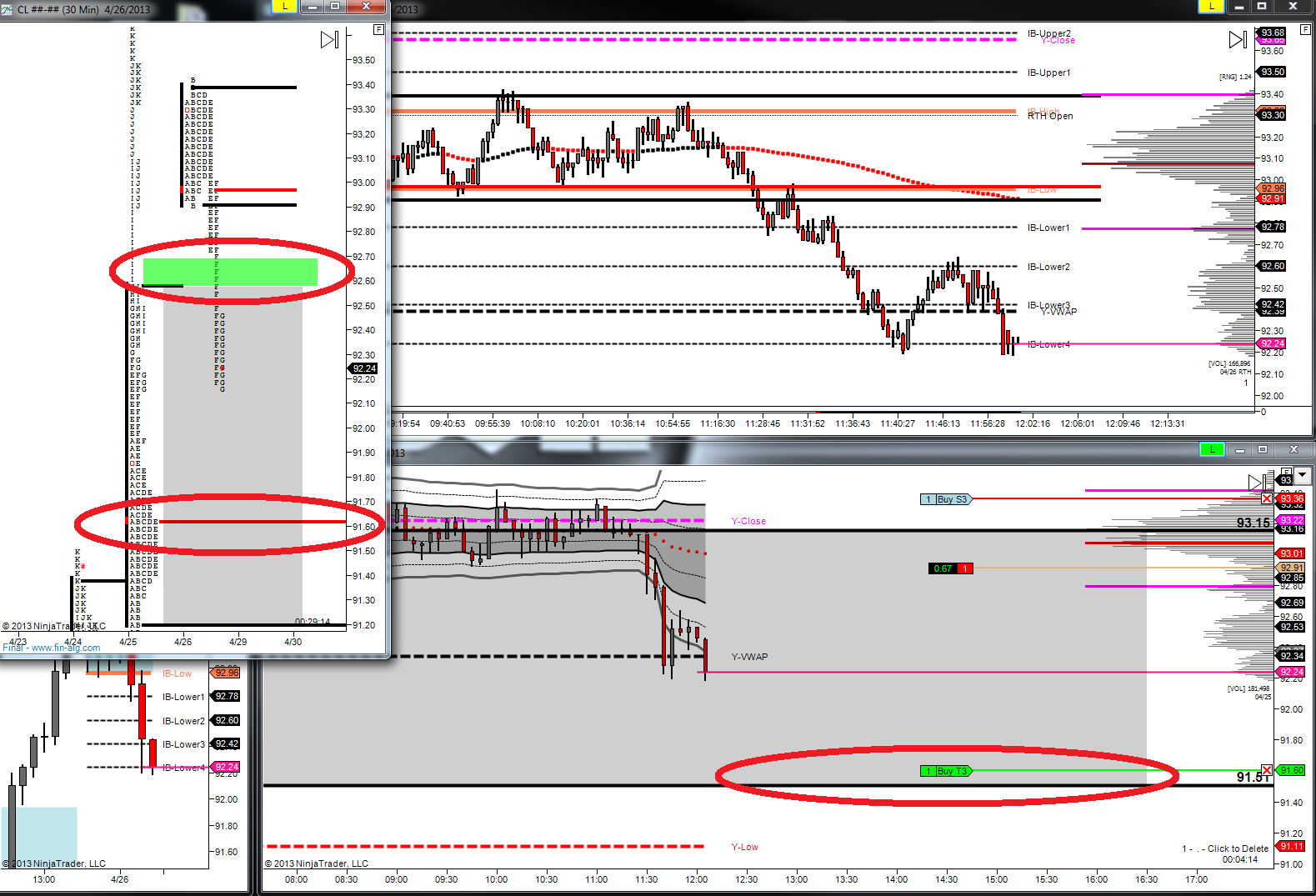Click the '13:00' time label in the bottom-left chart
The image size is (1316, 896).
click(44, 879)
